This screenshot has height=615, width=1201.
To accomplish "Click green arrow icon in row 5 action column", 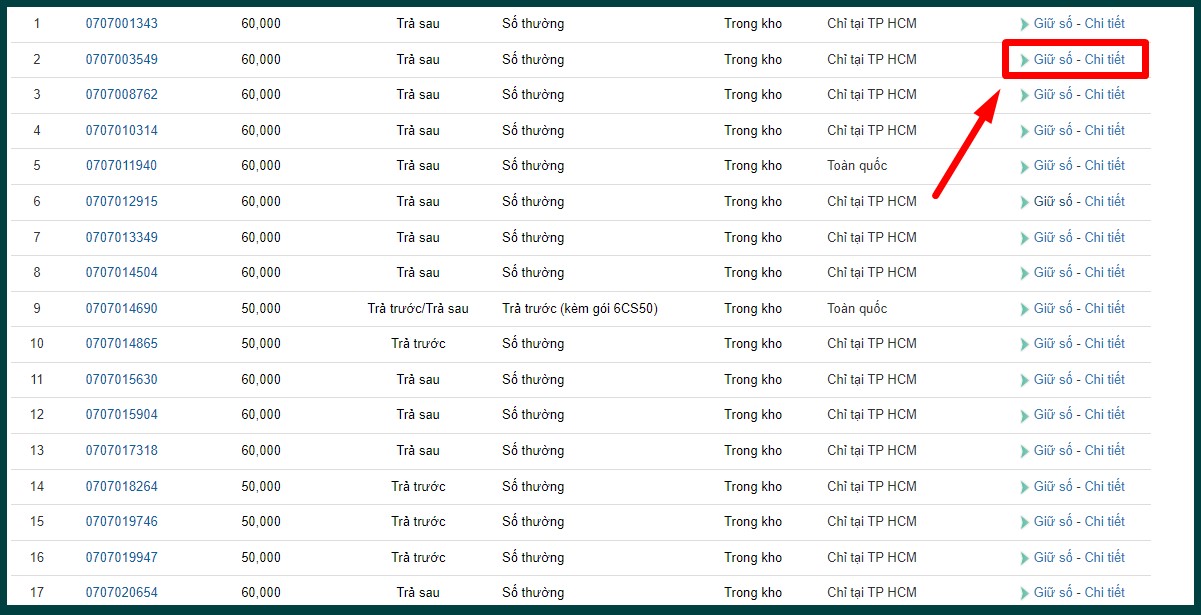I will (x=1024, y=166).
